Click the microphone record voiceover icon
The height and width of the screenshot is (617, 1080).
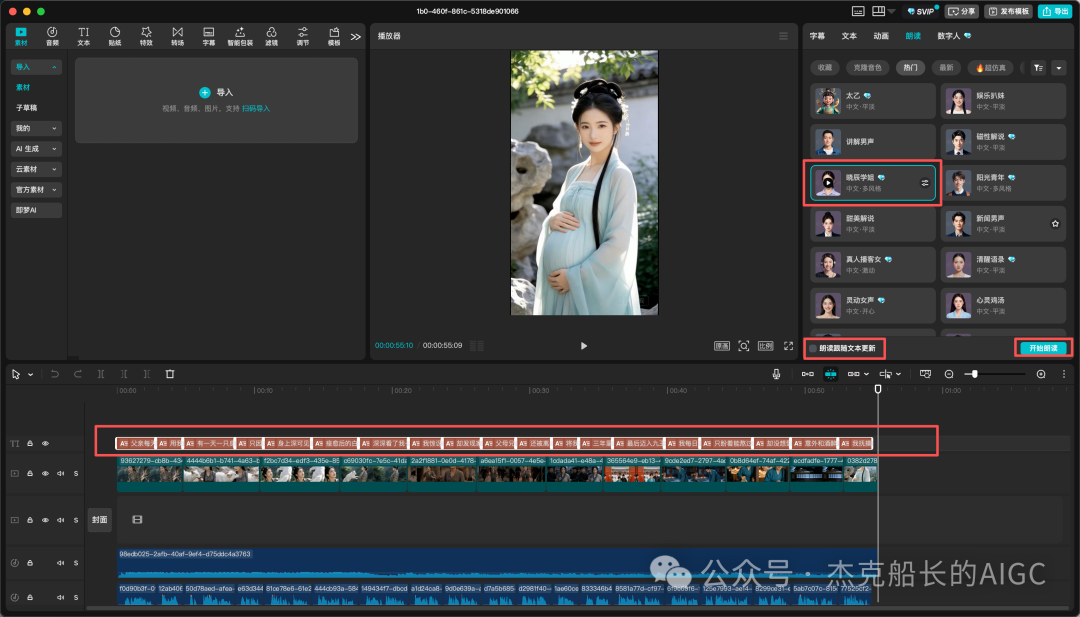(x=776, y=374)
